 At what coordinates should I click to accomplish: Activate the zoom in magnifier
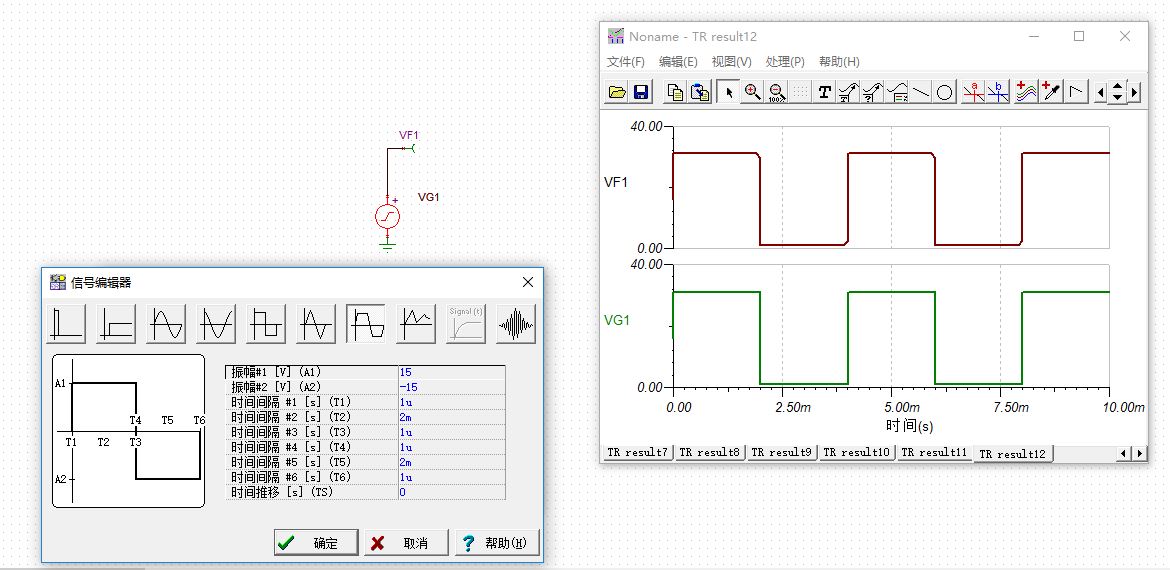tap(753, 92)
